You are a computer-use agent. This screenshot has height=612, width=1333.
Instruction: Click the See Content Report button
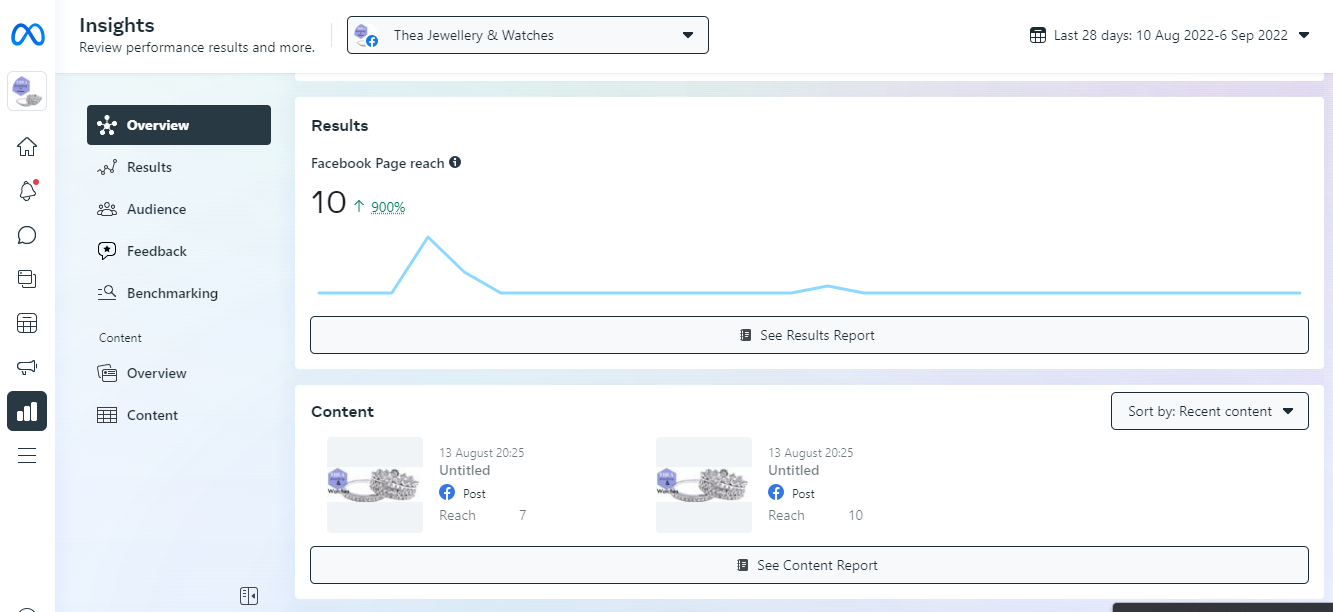pyautogui.click(x=808, y=565)
